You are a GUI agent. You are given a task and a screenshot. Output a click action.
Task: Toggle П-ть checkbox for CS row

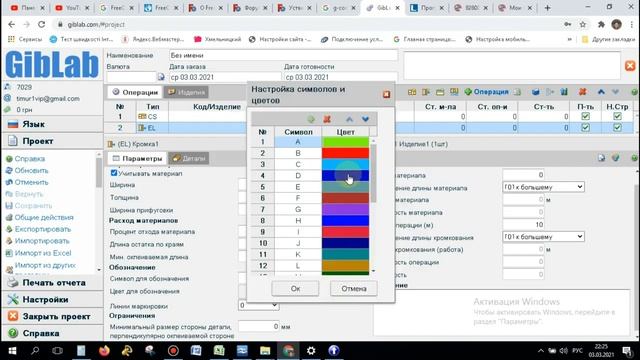(x=585, y=116)
